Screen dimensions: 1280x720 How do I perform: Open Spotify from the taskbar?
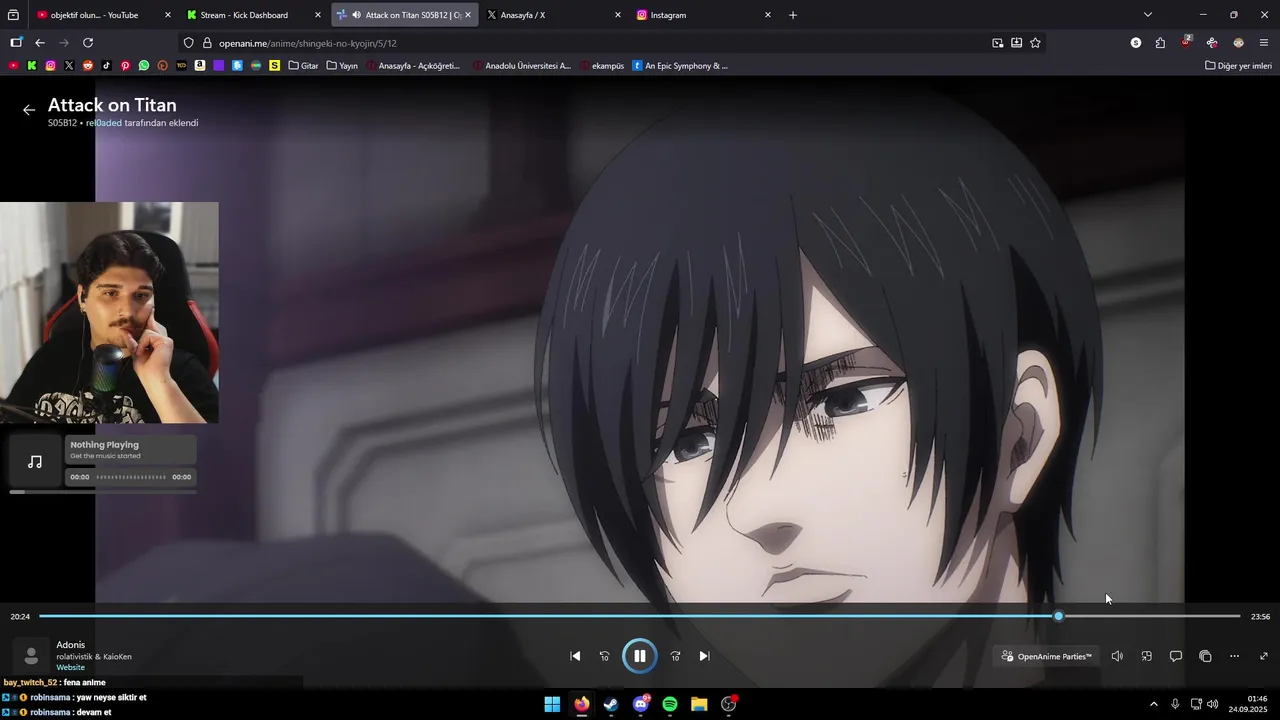point(670,704)
